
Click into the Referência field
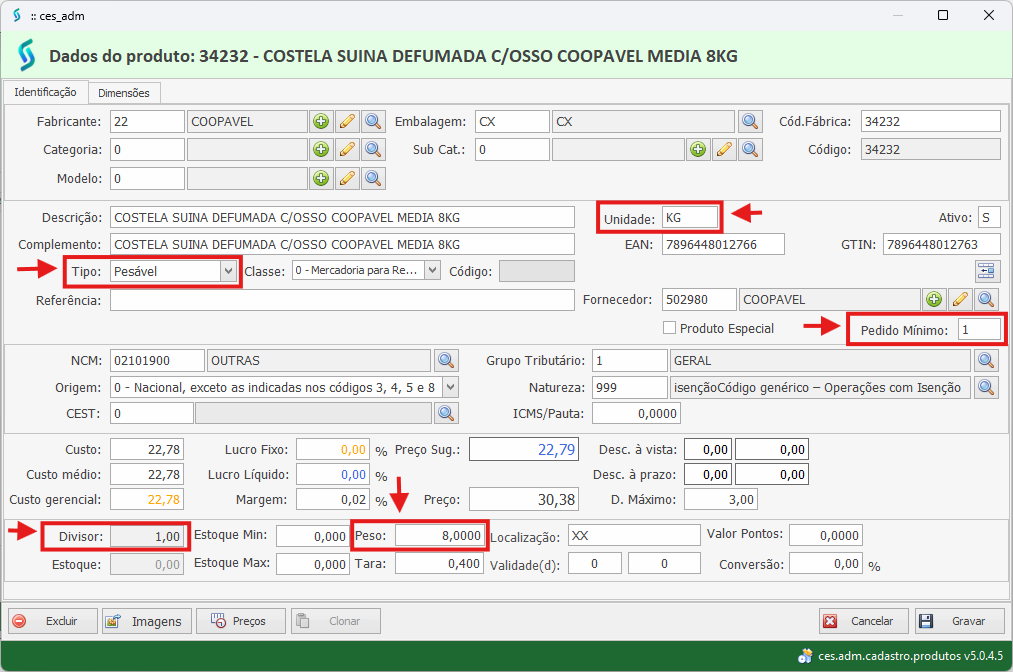[x=342, y=300]
